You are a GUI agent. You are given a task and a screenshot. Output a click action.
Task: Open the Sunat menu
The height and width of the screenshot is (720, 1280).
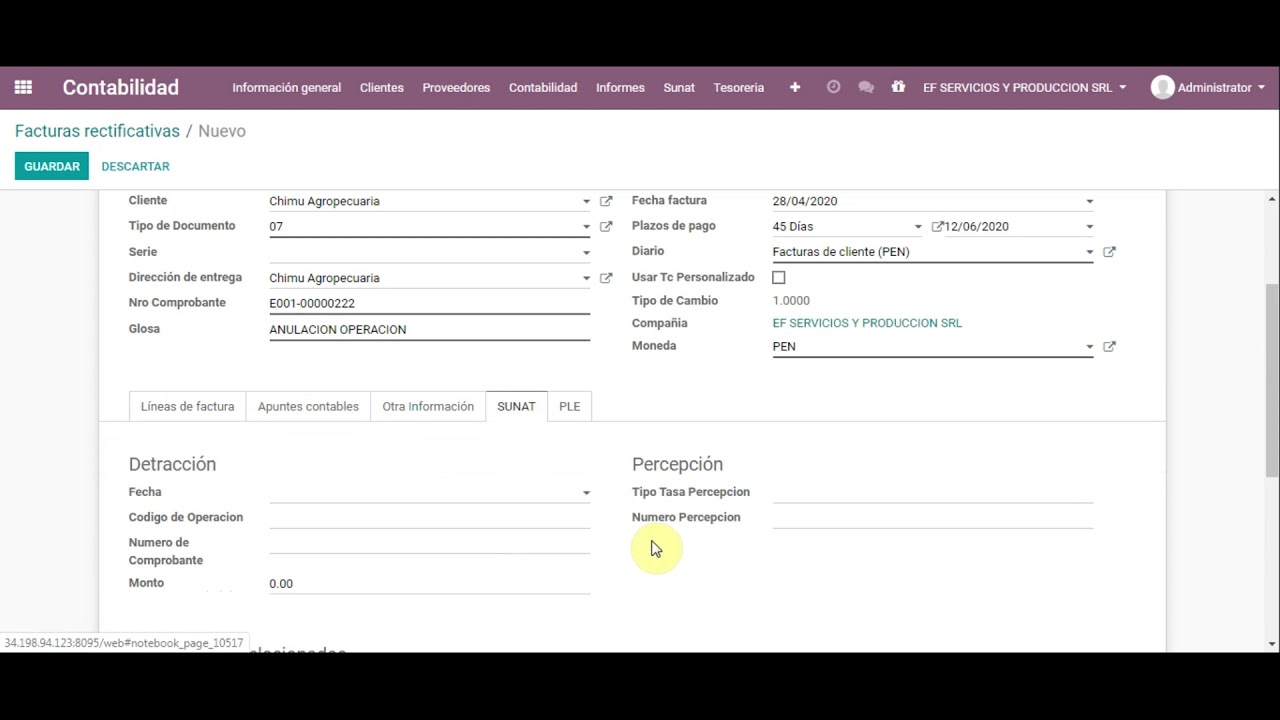pyautogui.click(x=678, y=87)
